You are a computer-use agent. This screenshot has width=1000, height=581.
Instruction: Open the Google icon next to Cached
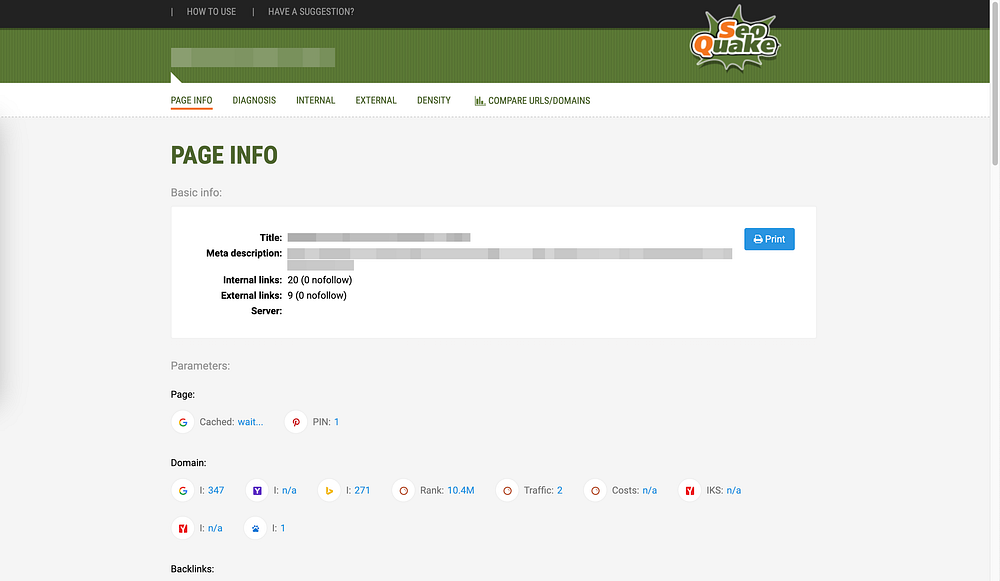click(182, 422)
